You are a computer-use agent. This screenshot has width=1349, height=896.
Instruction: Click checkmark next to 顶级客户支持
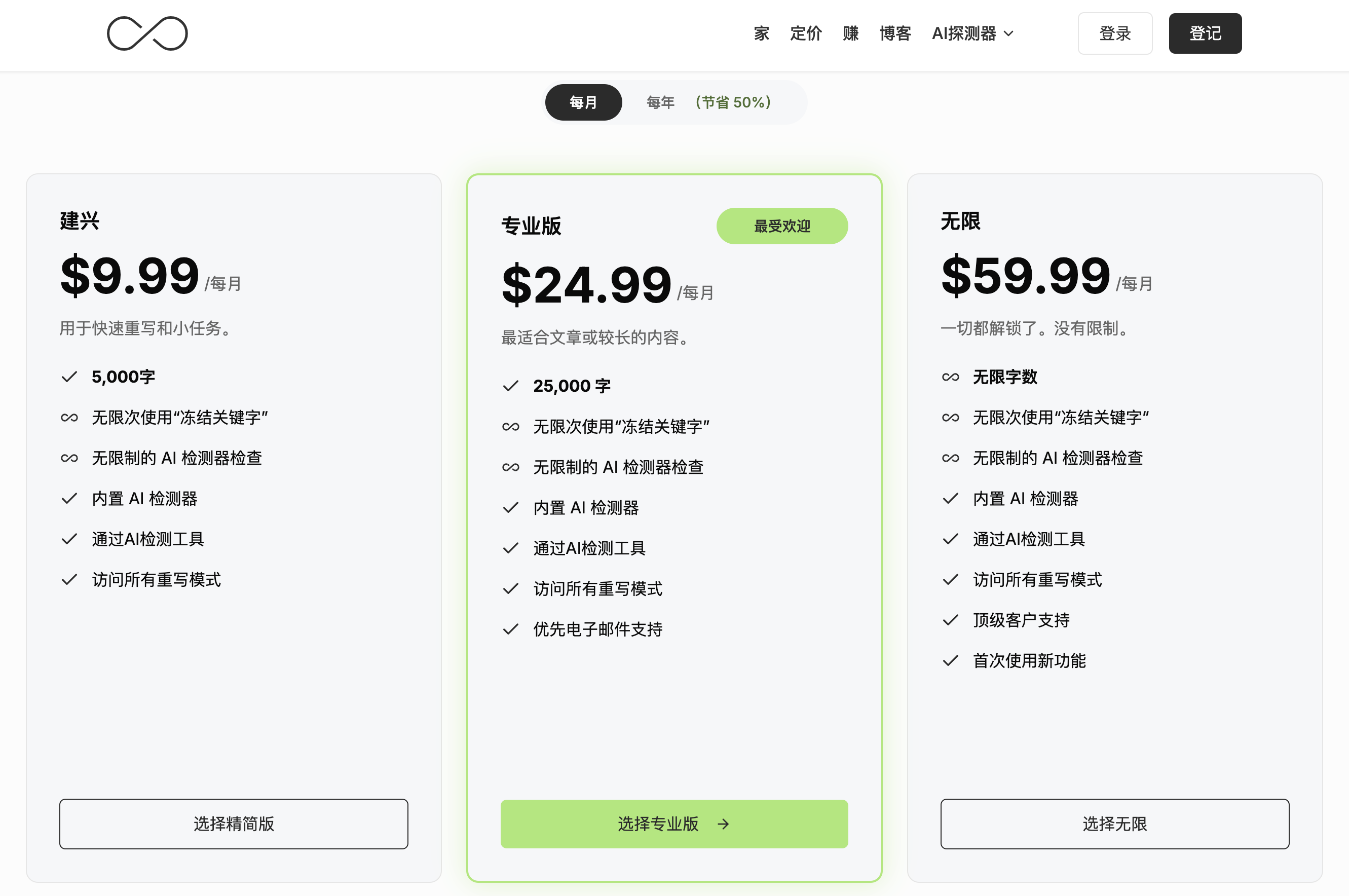click(x=950, y=620)
